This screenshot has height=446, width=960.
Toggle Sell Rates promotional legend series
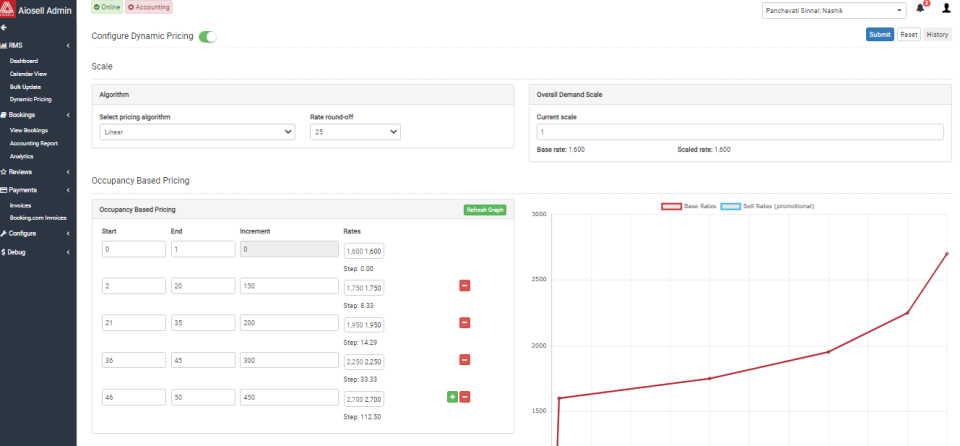[767, 206]
